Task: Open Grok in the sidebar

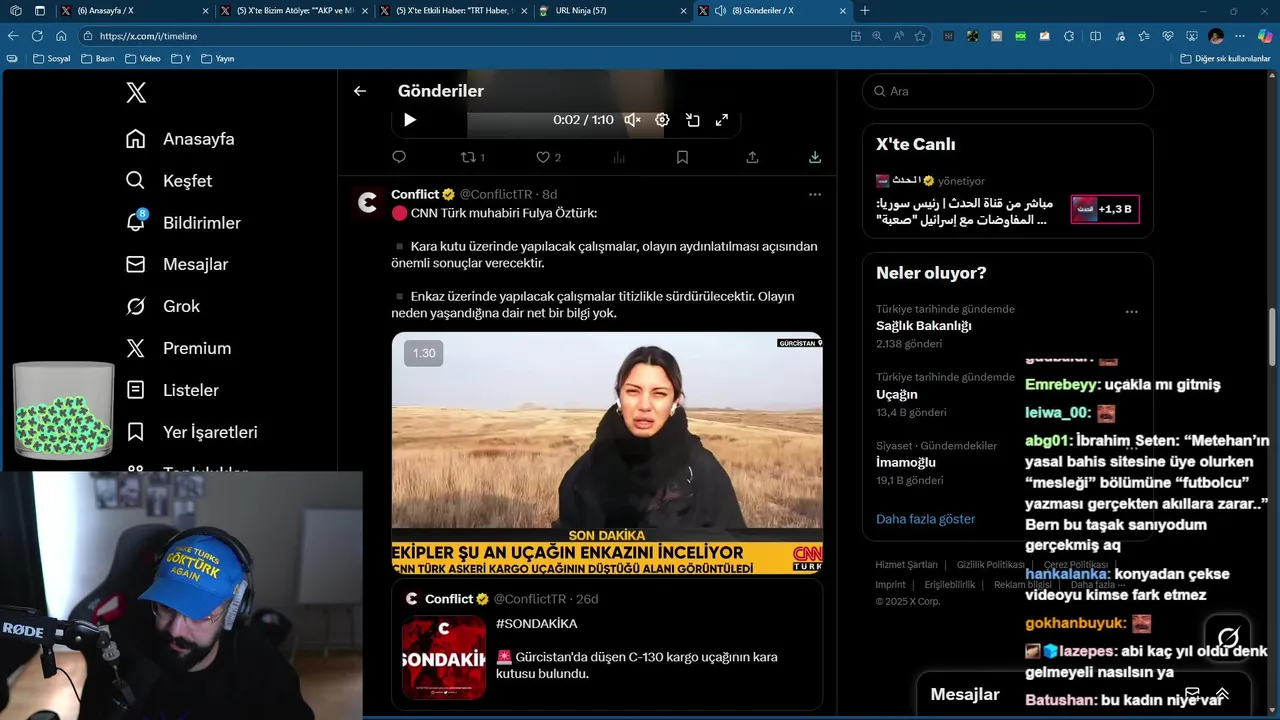Action: click(163, 307)
